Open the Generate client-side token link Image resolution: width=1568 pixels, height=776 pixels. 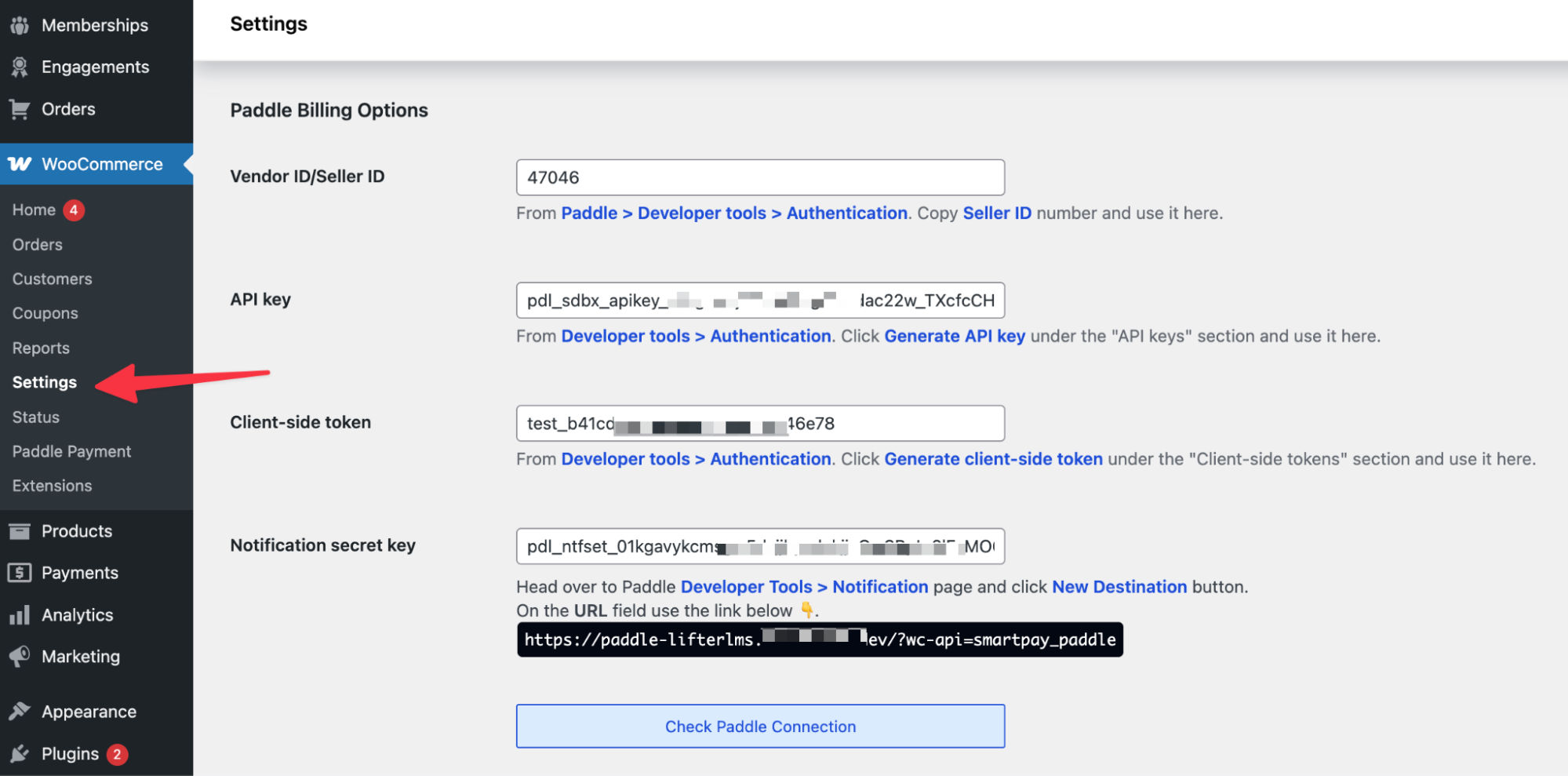[x=993, y=460]
